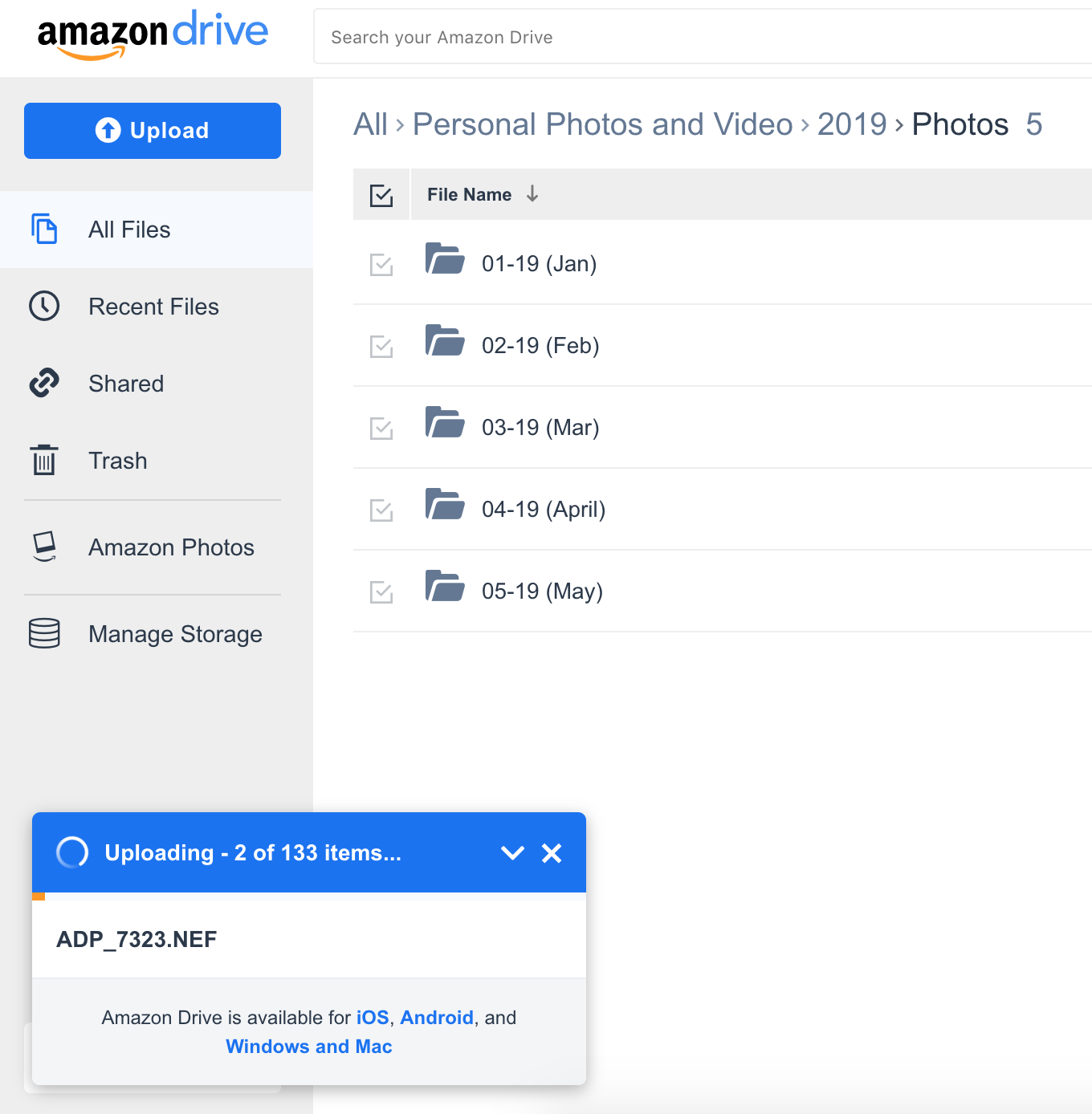Open Shared section in sidebar

(157, 384)
